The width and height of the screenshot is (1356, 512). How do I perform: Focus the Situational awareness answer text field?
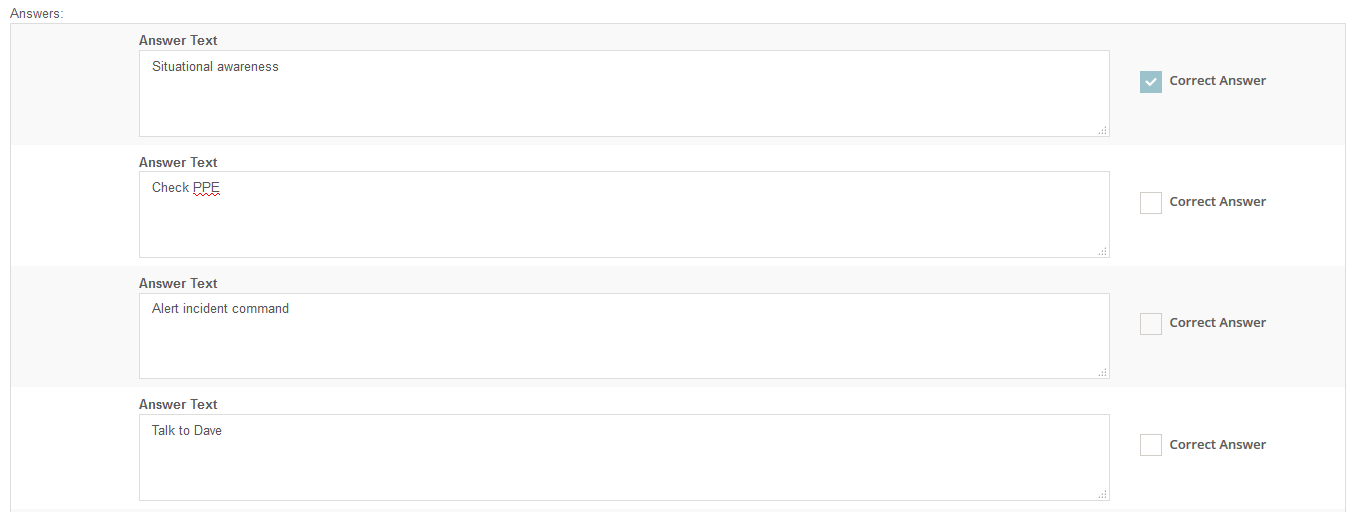pos(624,93)
